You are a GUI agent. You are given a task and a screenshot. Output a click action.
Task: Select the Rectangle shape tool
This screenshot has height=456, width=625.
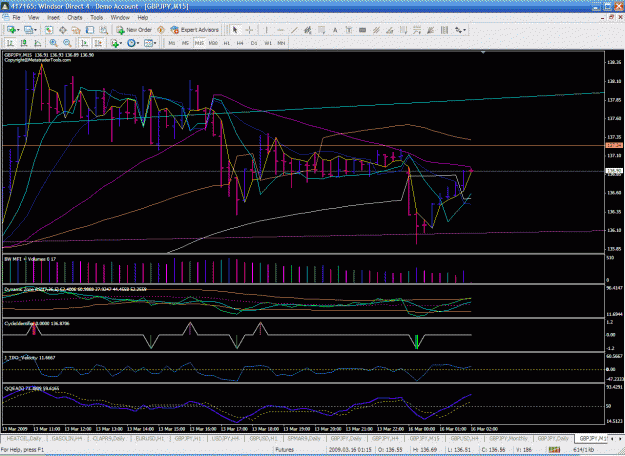[x=362, y=30]
